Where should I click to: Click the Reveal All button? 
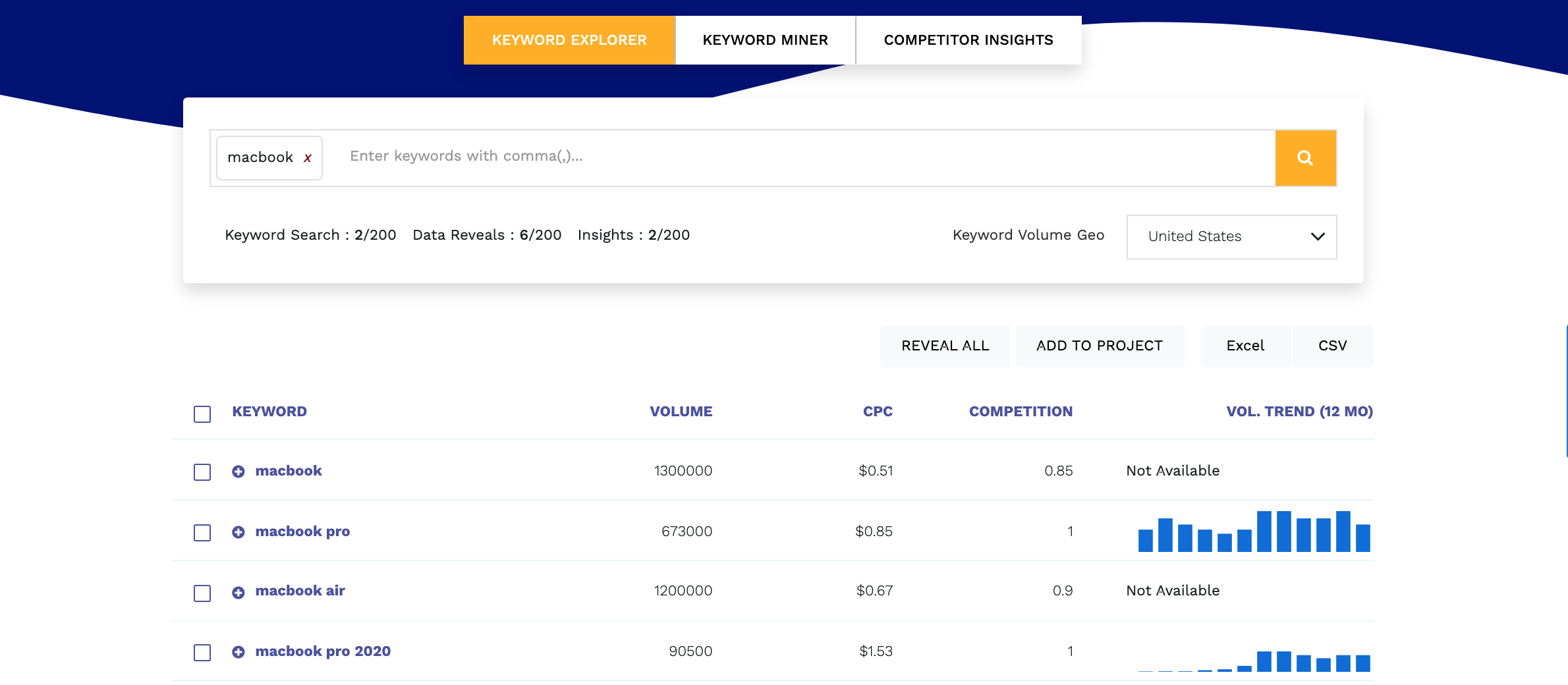(x=945, y=346)
